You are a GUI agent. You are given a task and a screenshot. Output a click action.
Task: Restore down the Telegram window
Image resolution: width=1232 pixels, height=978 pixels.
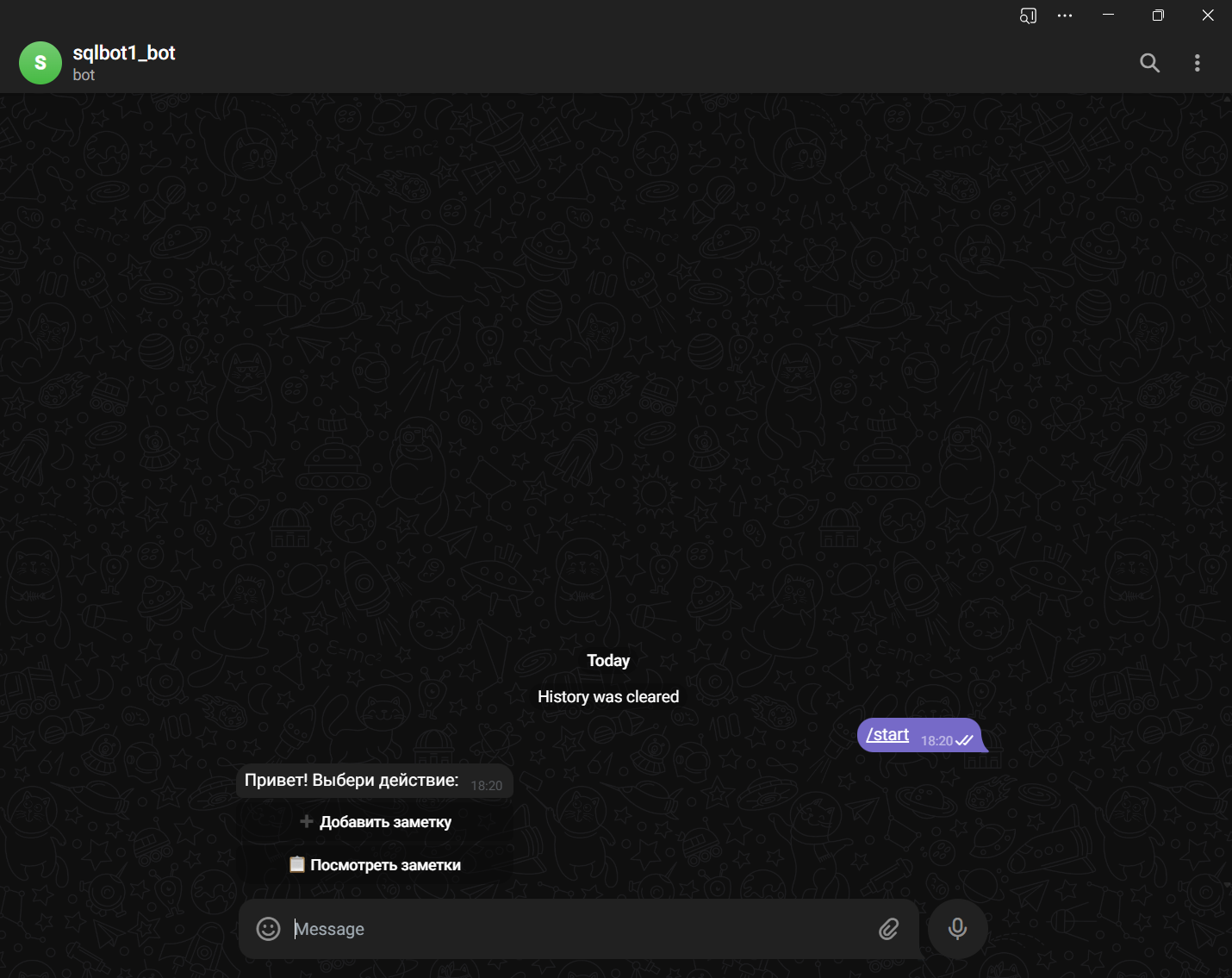pyautogui.click(x=1158, y=16)
